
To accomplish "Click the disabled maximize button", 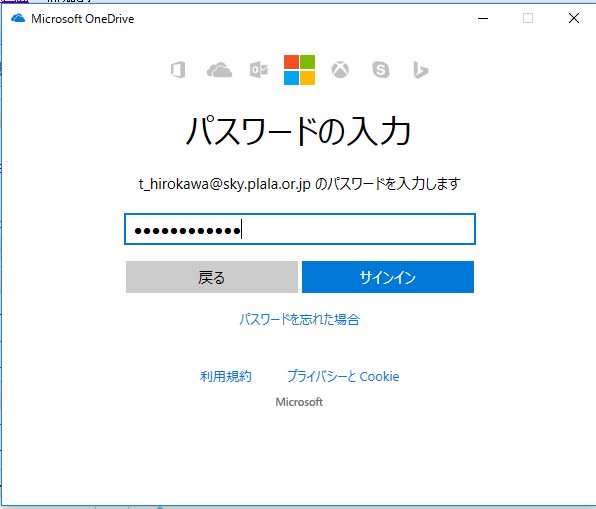I will click(x=528, y=18).
